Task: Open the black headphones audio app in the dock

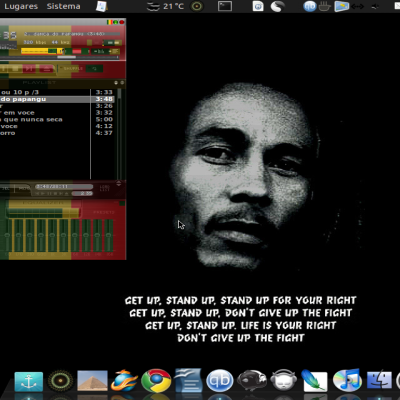Action: coord(252,380)
